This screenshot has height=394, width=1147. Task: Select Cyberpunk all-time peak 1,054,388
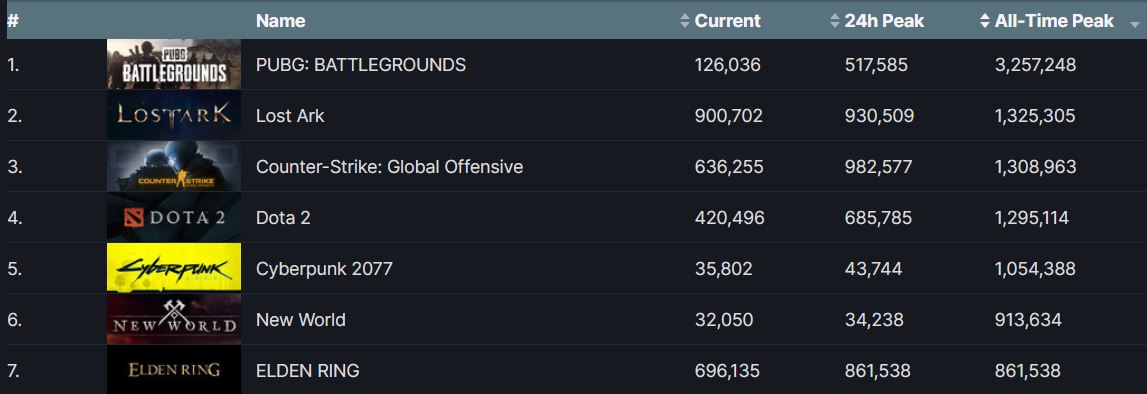click(1035, 269)
